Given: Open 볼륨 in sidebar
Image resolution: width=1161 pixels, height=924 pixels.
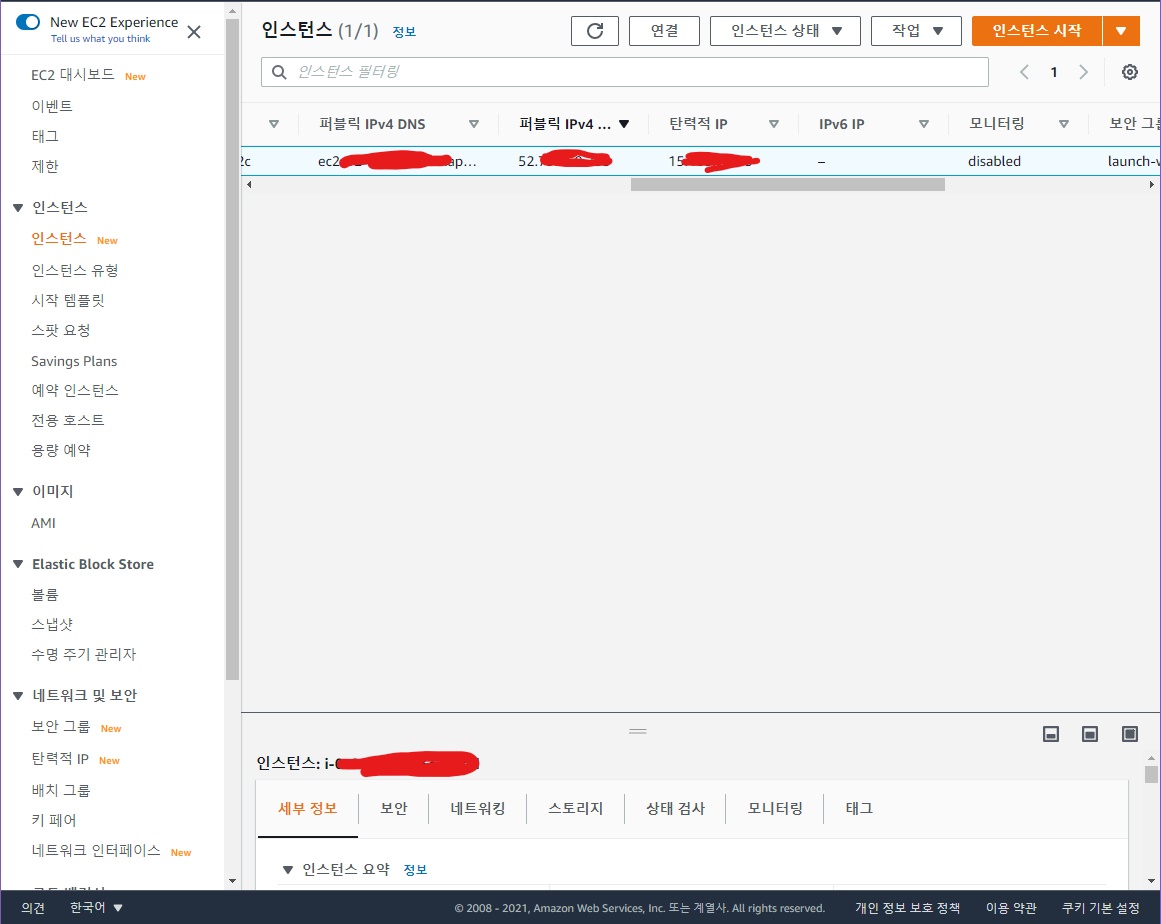Looking at the screenshot, I should point(44,595).
